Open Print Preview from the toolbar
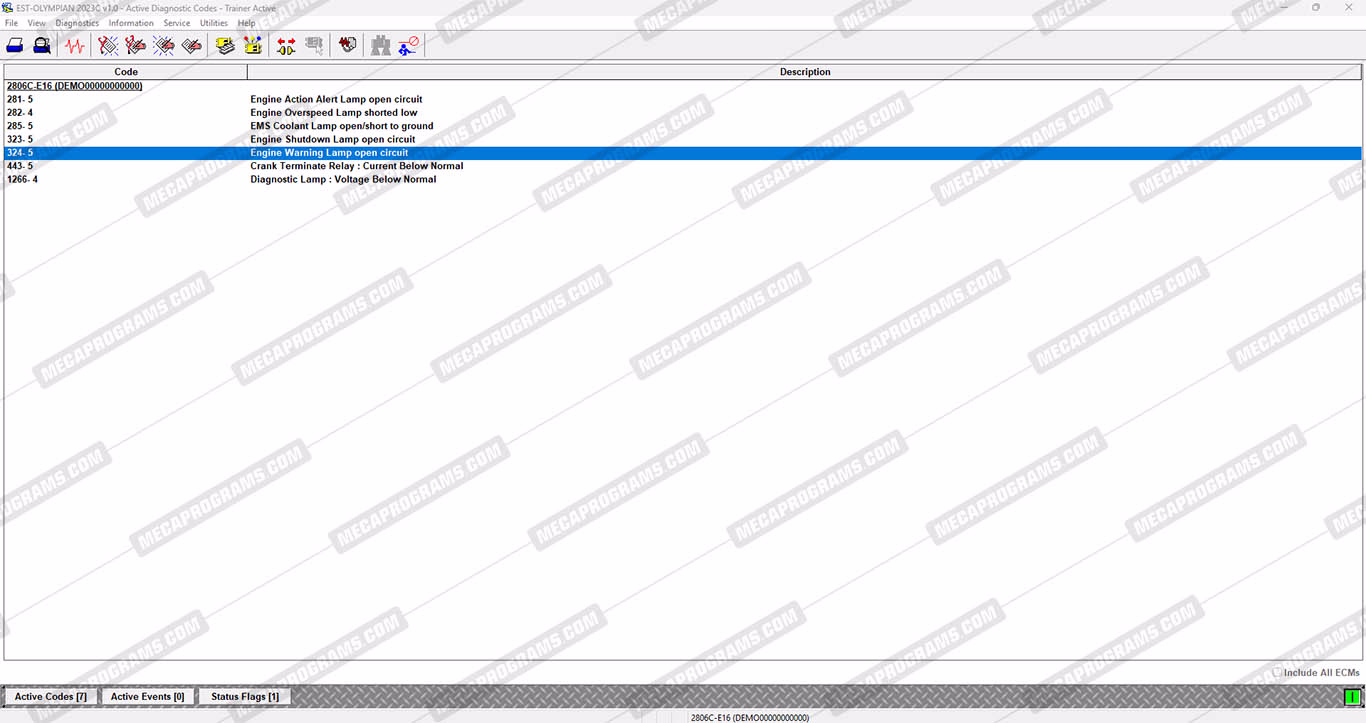Image resolution: width=1366 pixels, height=723 pixels. click(42, 45)
